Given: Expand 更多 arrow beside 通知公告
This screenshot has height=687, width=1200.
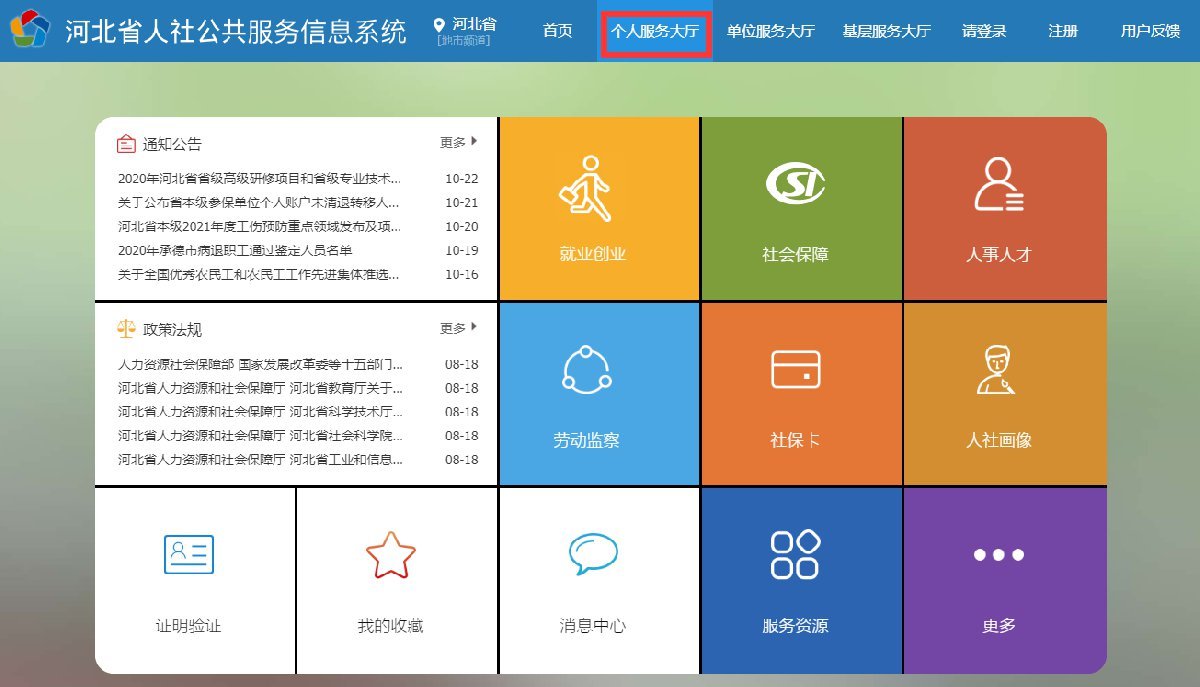Looking at the screenshot, I should (x=459, y=143).
